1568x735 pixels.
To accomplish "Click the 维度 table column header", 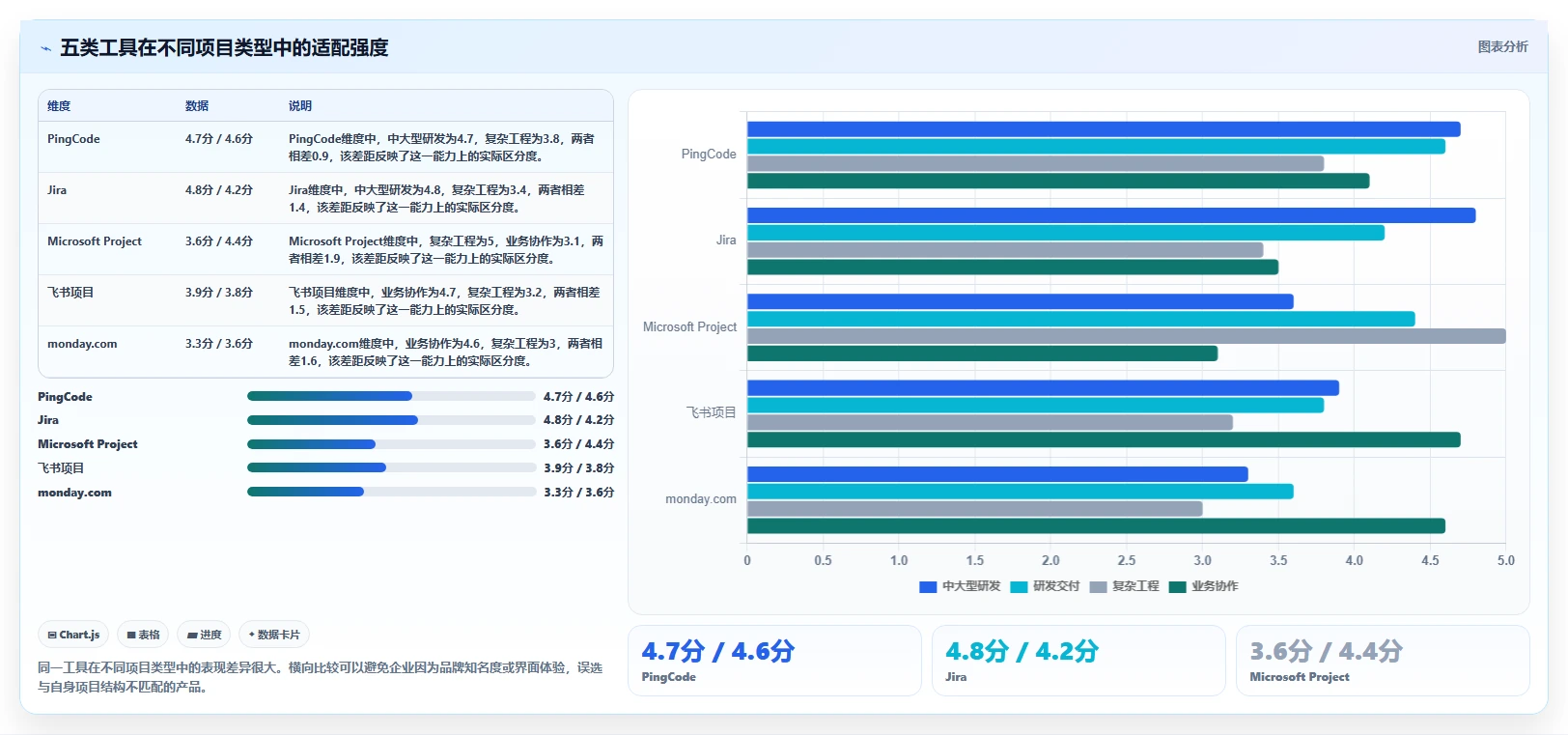I will [59, 106].
